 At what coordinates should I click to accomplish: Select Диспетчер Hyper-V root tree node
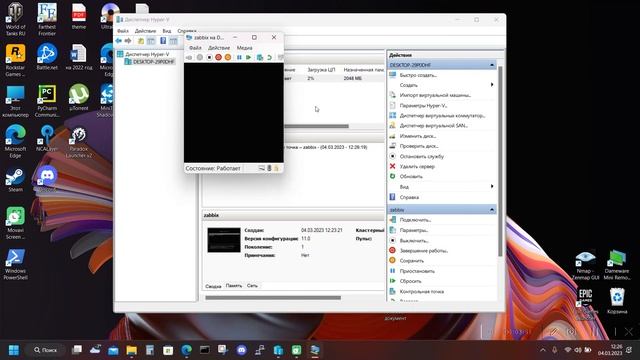coord(147,54)
